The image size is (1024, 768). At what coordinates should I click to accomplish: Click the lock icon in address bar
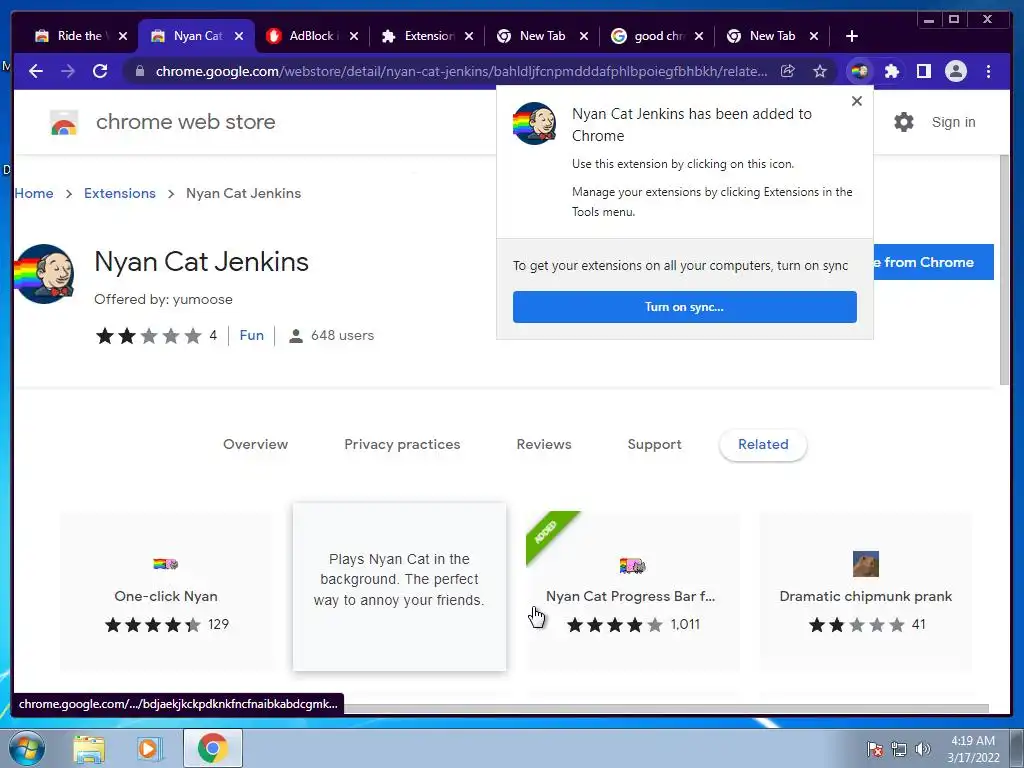click(x=139, y=71)
